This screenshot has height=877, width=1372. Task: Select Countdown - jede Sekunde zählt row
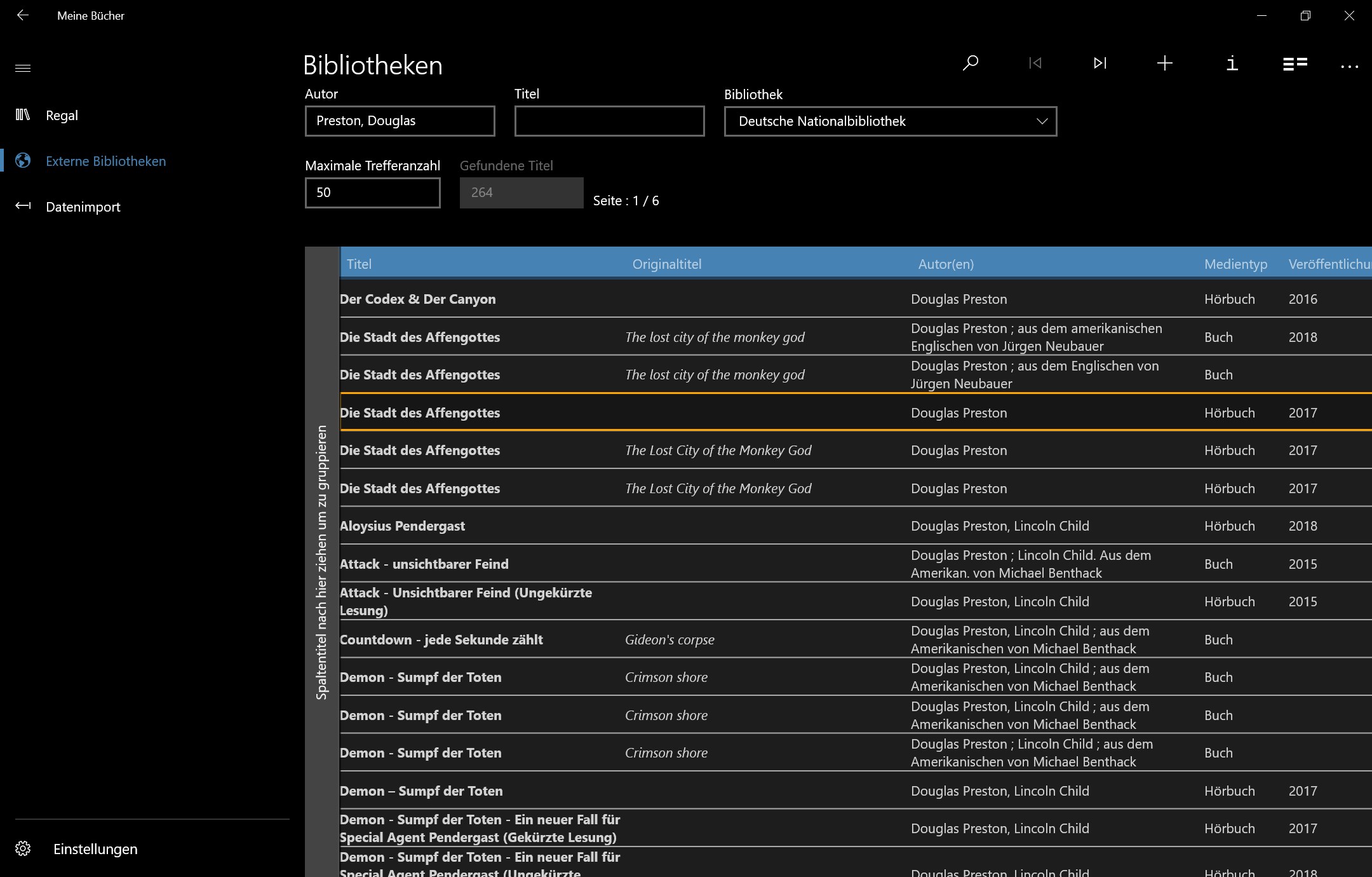pos(856,639)
